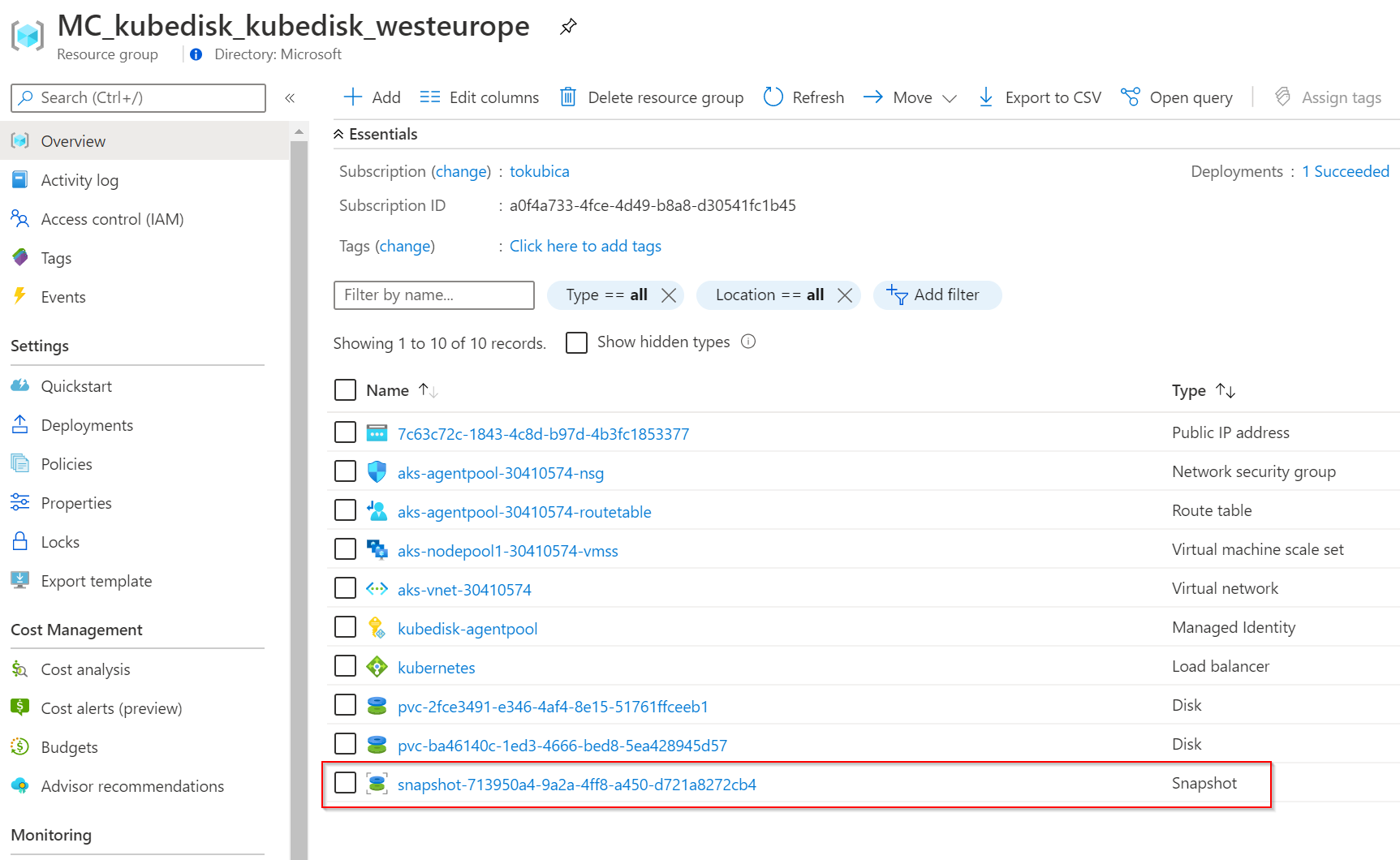This screenshot has width=1400, height=860.
Task: Click the Export to CSV download icon
Action: click(x=985, y=97)
